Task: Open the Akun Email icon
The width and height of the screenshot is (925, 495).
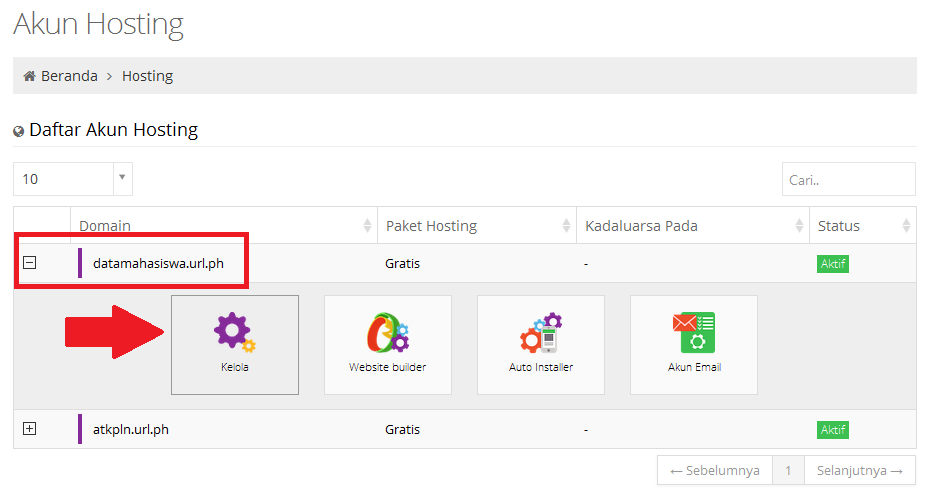Action: click(x=694, y=333)
